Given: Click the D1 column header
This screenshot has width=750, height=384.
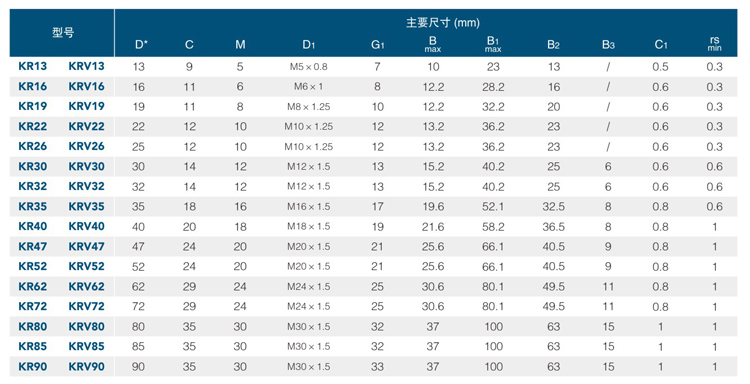Looking at the screenshot, I should pos(309,44).
